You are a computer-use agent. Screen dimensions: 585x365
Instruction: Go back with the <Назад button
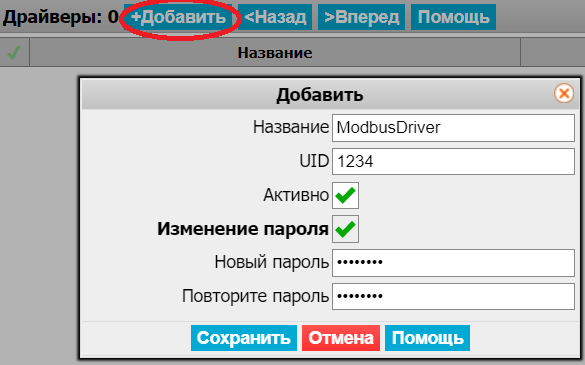pos(275,17)
